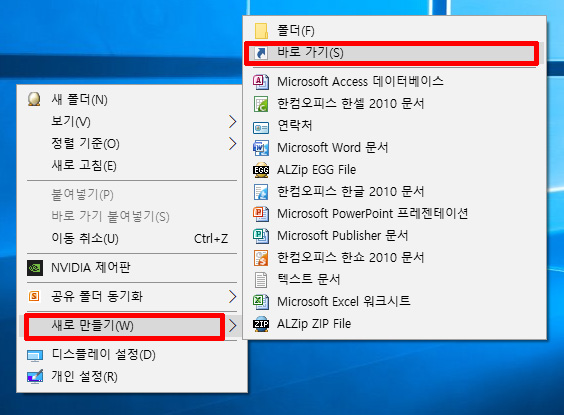Click the NVIDIA logo icon in the context menu

click(35, 268)
